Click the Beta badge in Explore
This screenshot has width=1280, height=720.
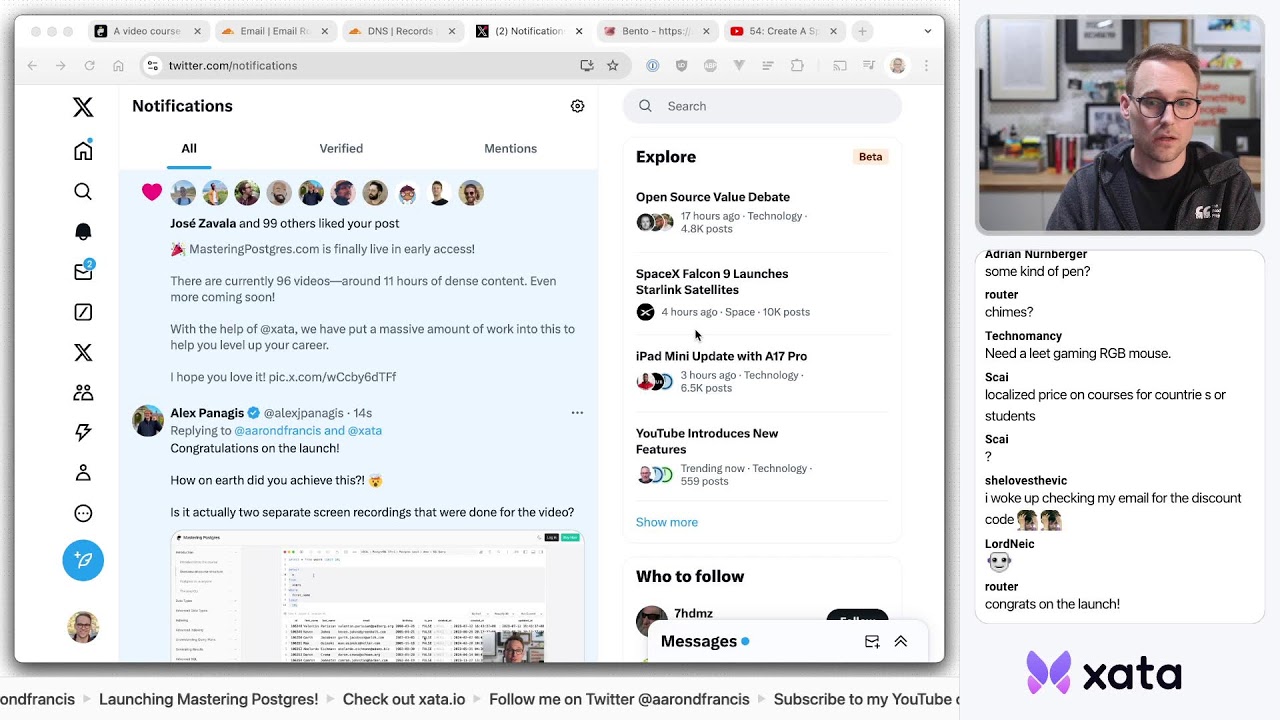click(x=870, y=157)
